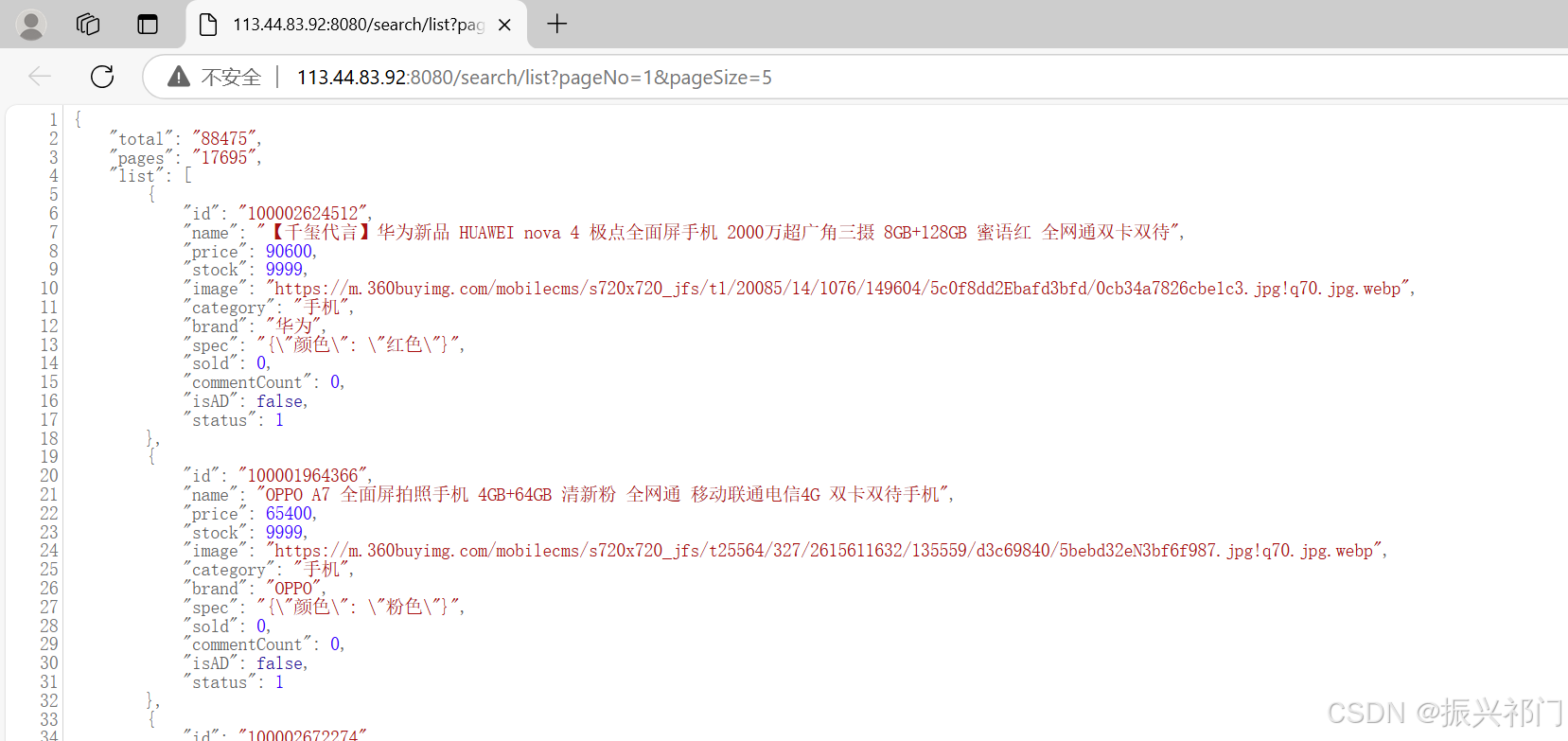Click the total value "88475"
This screenshot has height=741, width=1568.
(224, 139)
